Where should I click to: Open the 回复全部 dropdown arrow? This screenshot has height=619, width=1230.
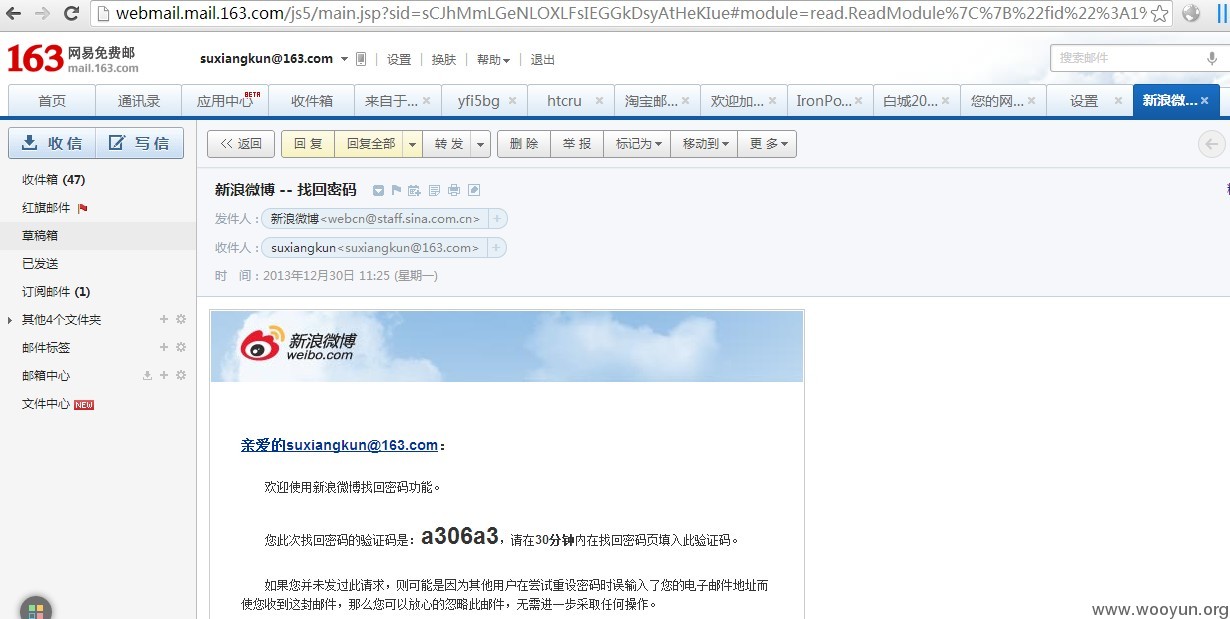coord(412,144)
